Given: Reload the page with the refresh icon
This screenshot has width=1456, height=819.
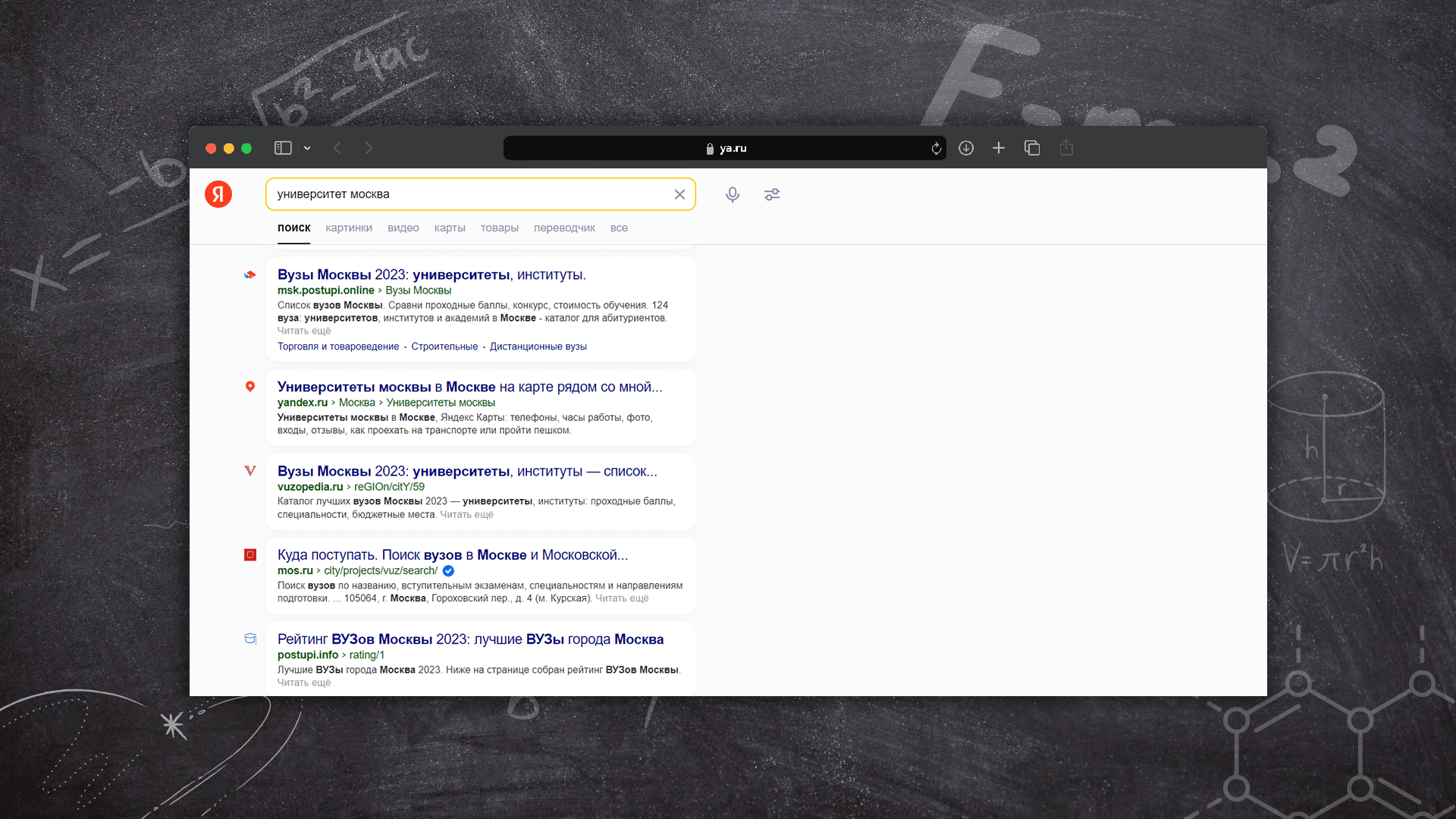Looking at the screenshot, I should [x=937, y=149].
